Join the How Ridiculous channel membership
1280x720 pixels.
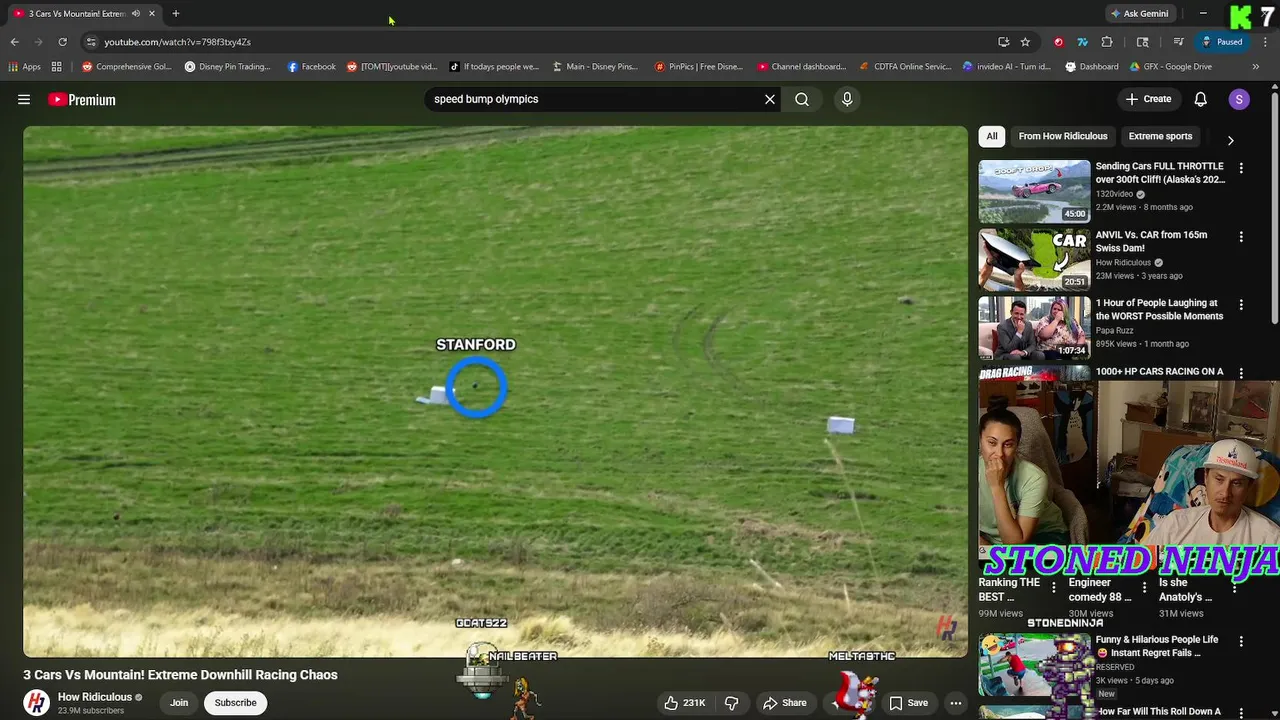point(179,703)
